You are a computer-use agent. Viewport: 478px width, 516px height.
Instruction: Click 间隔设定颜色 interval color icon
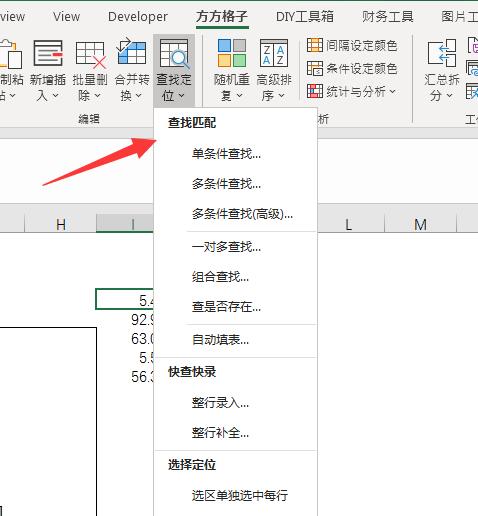[315, 45]
